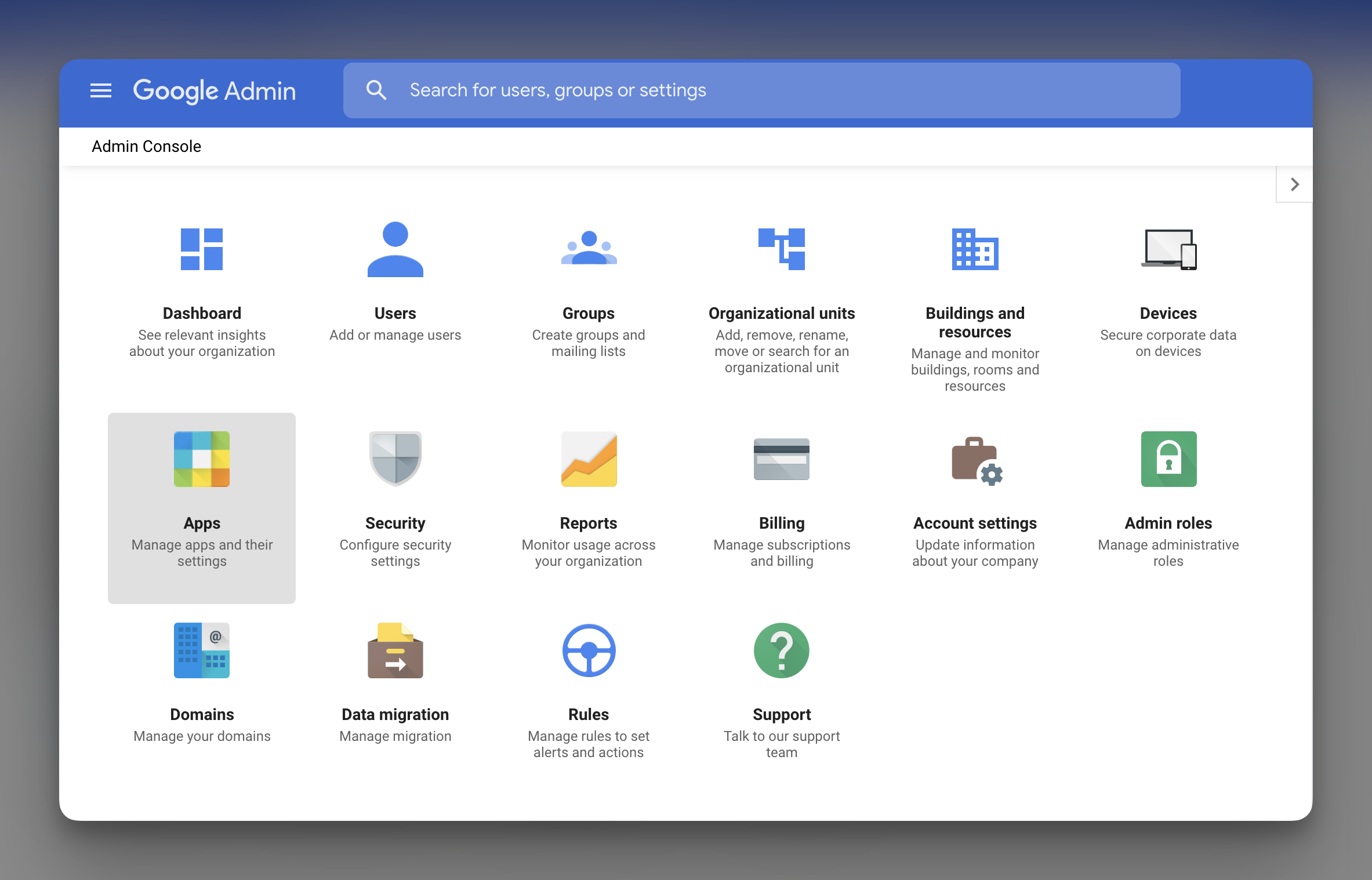Open the Account settings briefcase icon

977,461
